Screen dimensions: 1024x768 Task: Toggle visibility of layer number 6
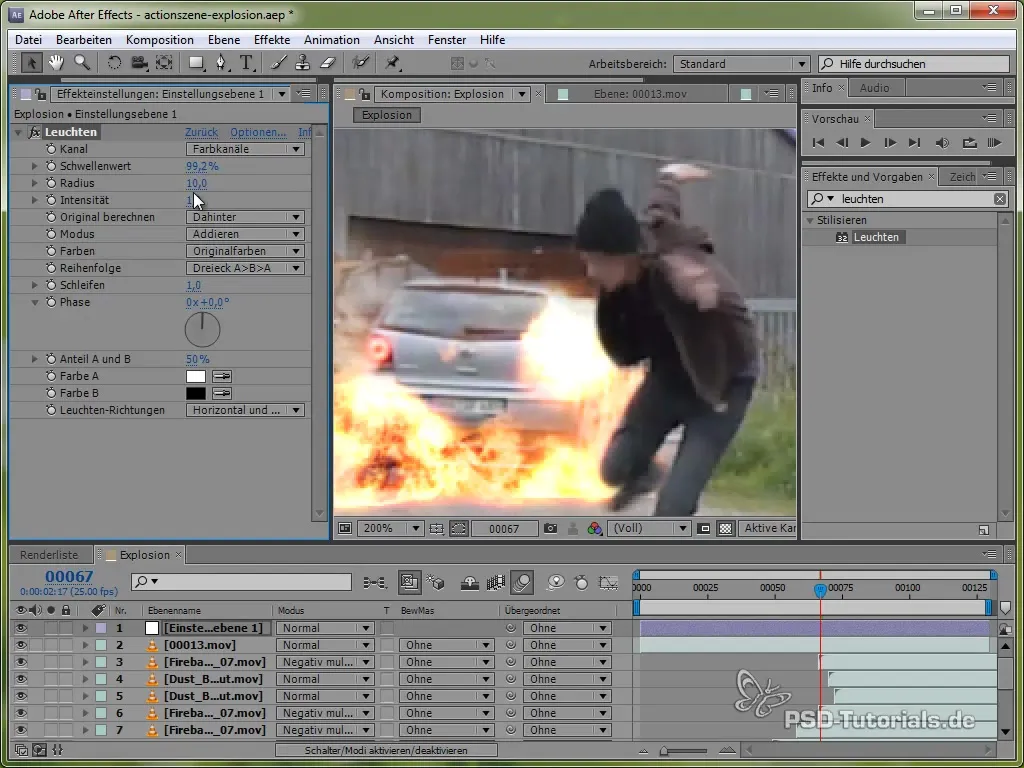click(x=21, y=713)
